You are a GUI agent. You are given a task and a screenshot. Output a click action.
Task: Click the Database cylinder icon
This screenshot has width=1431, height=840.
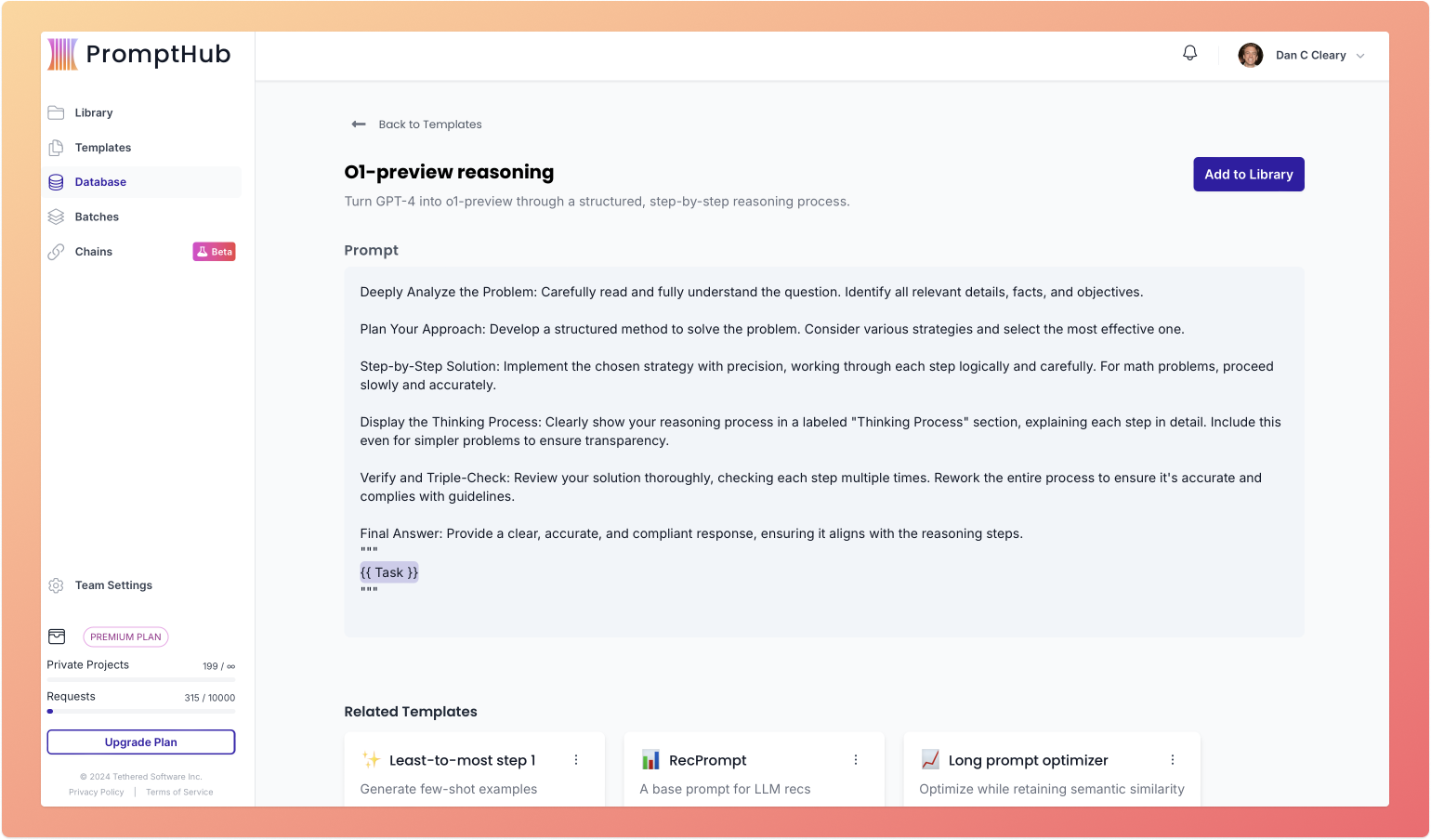tap(56, 182)
